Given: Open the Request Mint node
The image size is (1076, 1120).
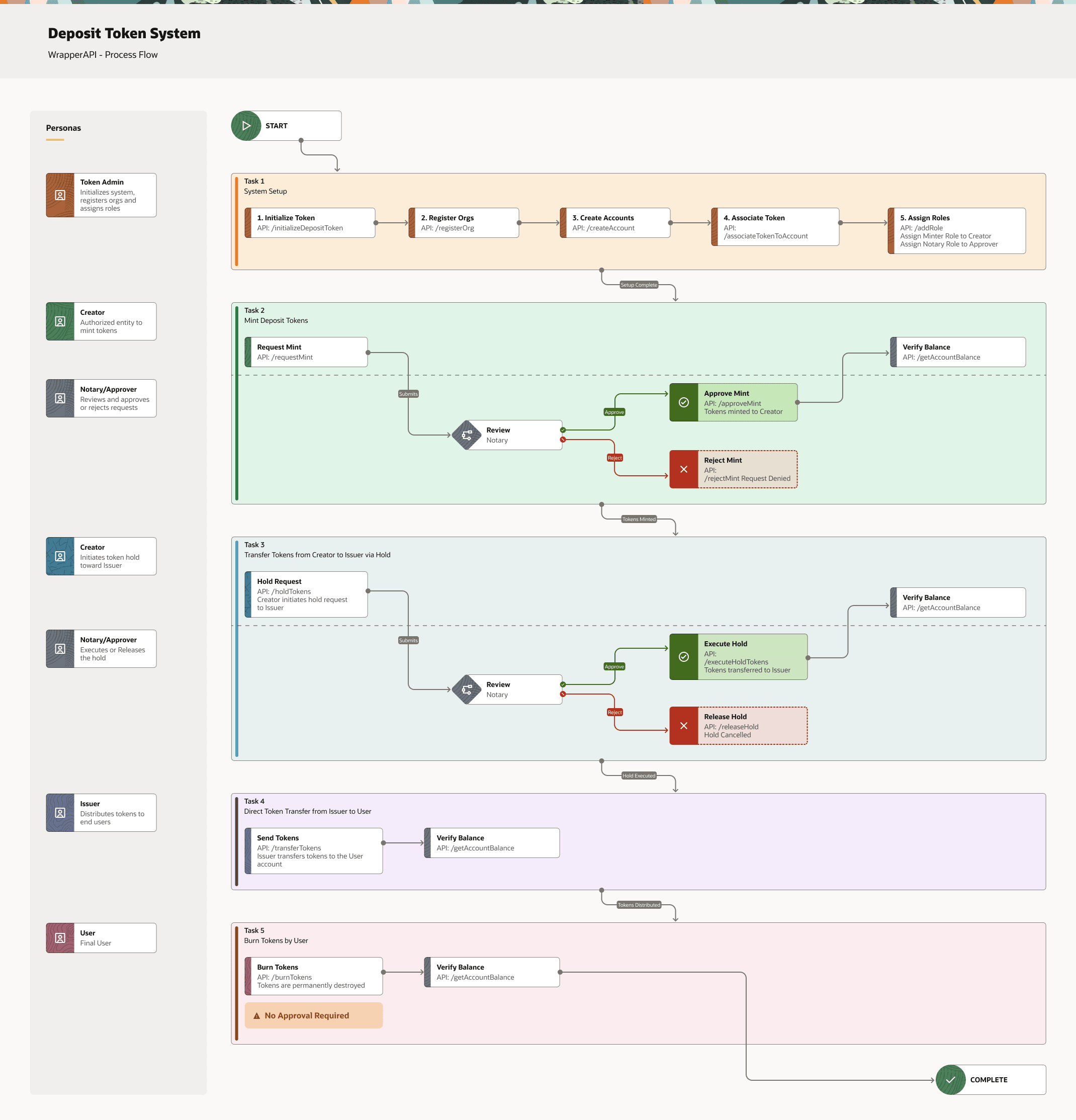Looking at the screenshot, I should point(306,352).
